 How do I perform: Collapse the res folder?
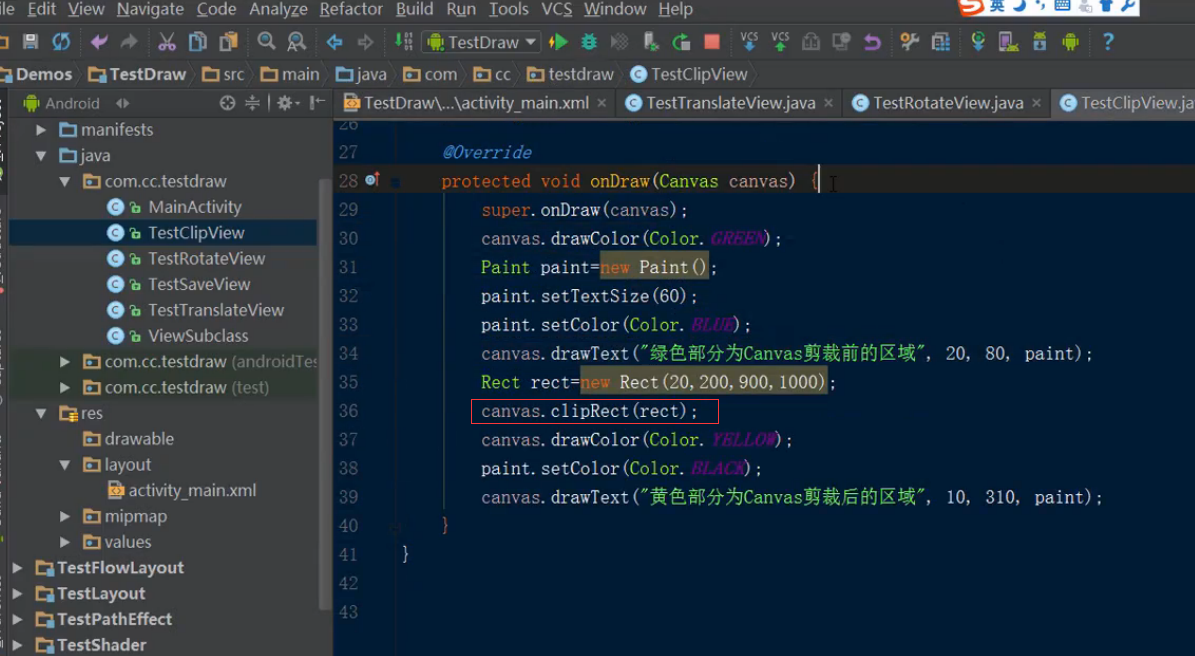[x=41, y=414]
